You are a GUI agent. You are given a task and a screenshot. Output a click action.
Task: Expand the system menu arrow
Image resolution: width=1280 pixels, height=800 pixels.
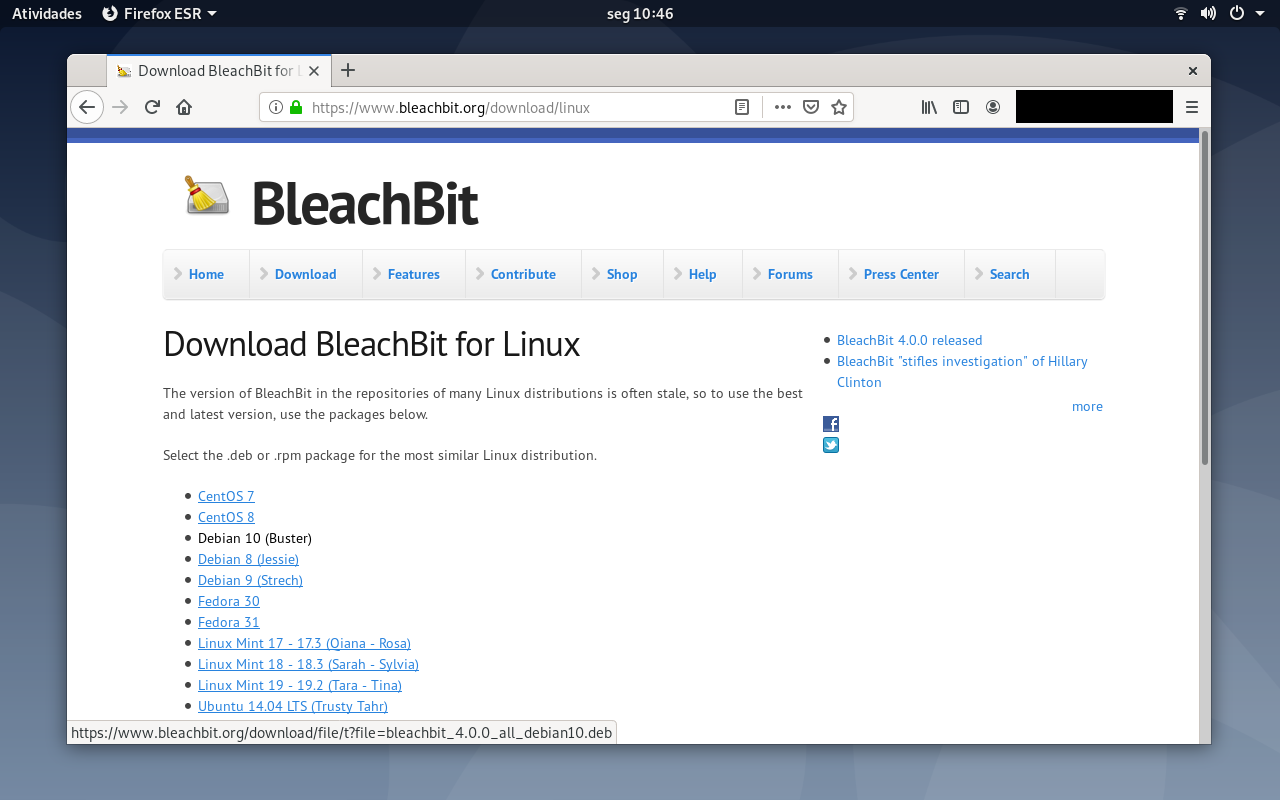click(x=1259, y=14)
